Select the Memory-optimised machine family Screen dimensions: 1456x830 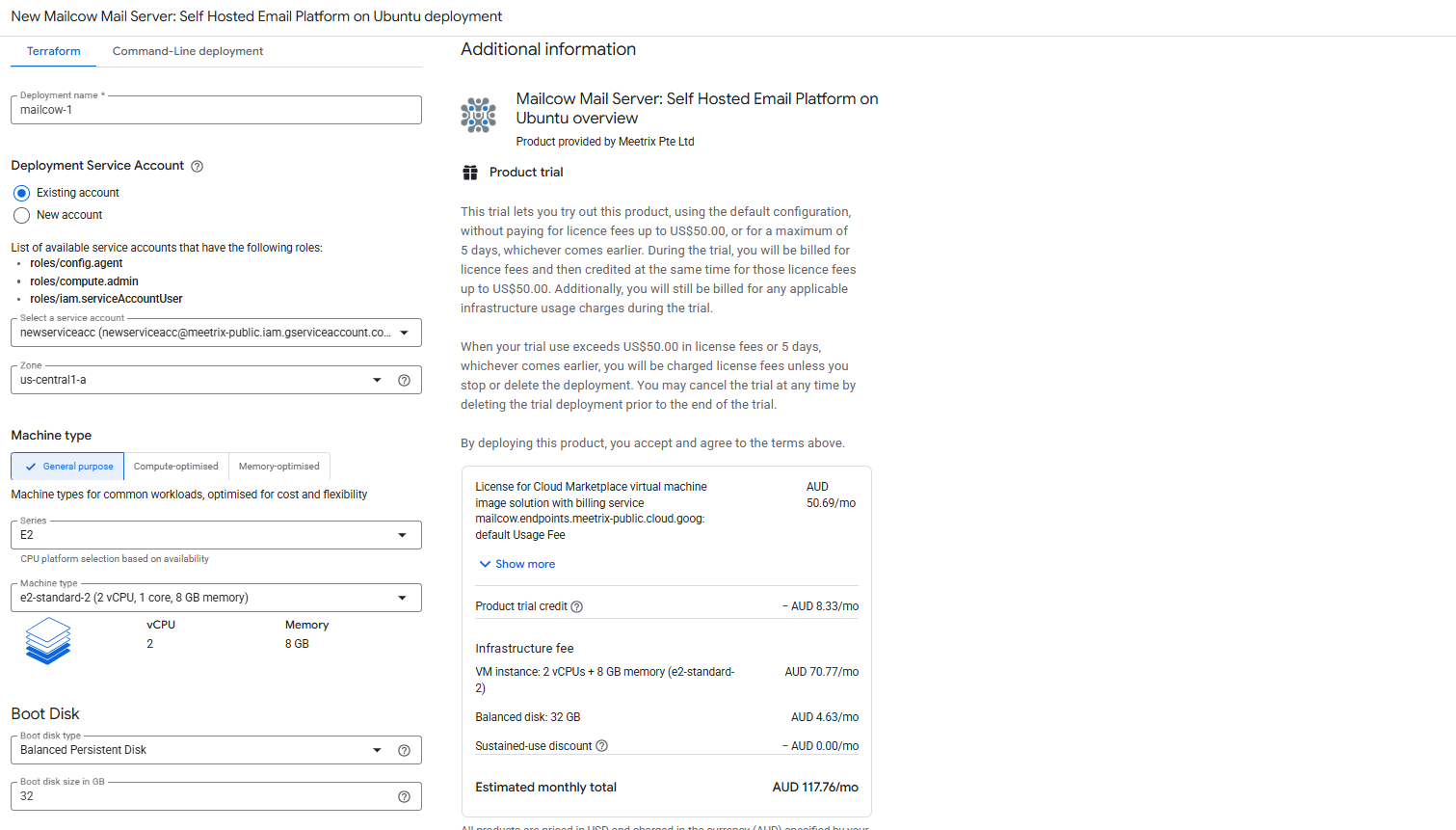(x=279, y=467)
